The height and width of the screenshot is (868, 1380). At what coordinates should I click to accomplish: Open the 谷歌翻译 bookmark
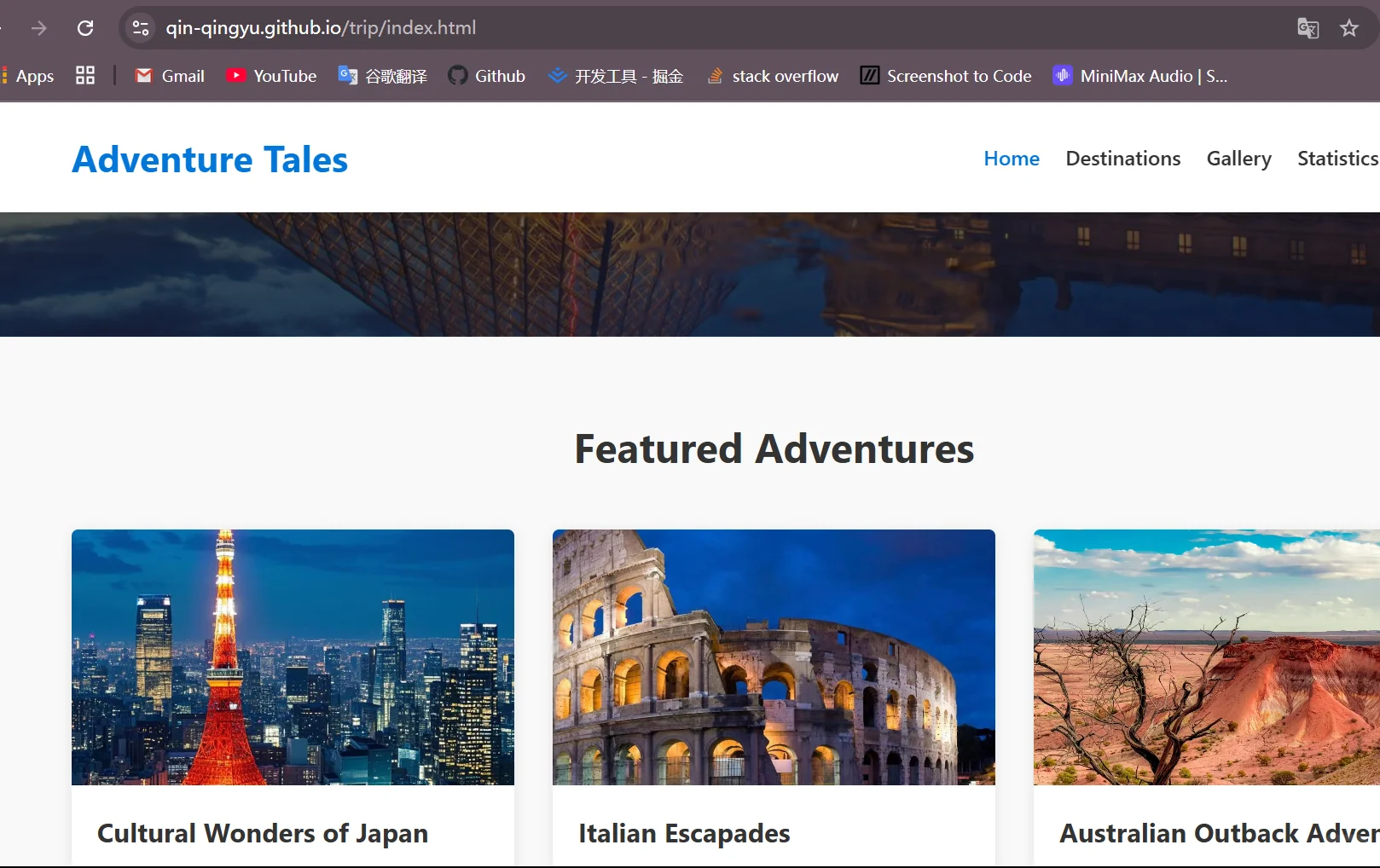point(382,76)
